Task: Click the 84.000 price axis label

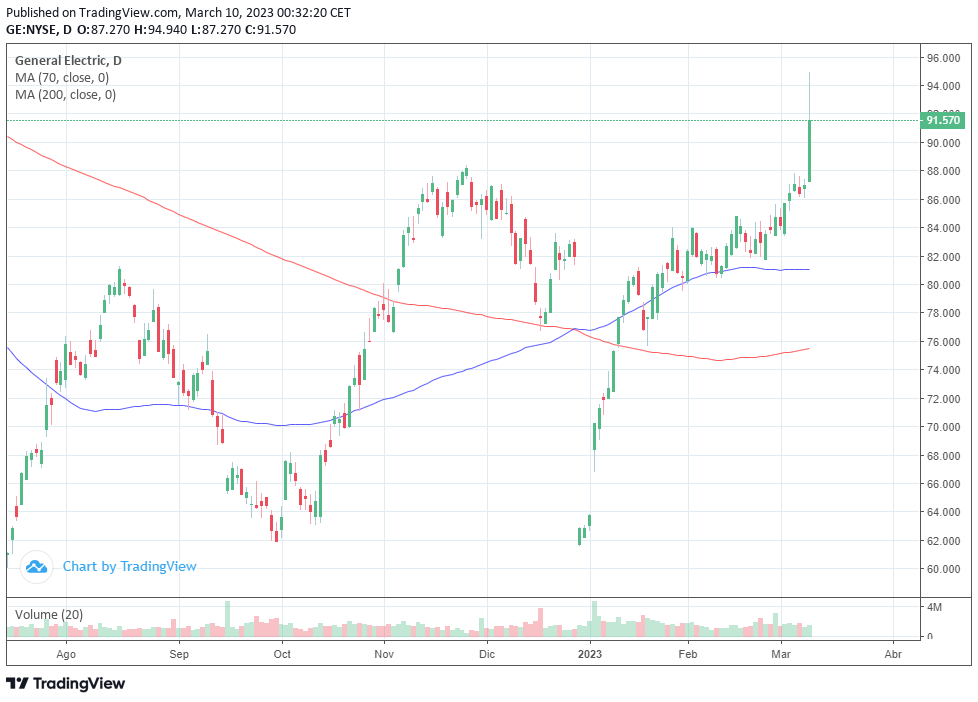Action: click(943, 228)
